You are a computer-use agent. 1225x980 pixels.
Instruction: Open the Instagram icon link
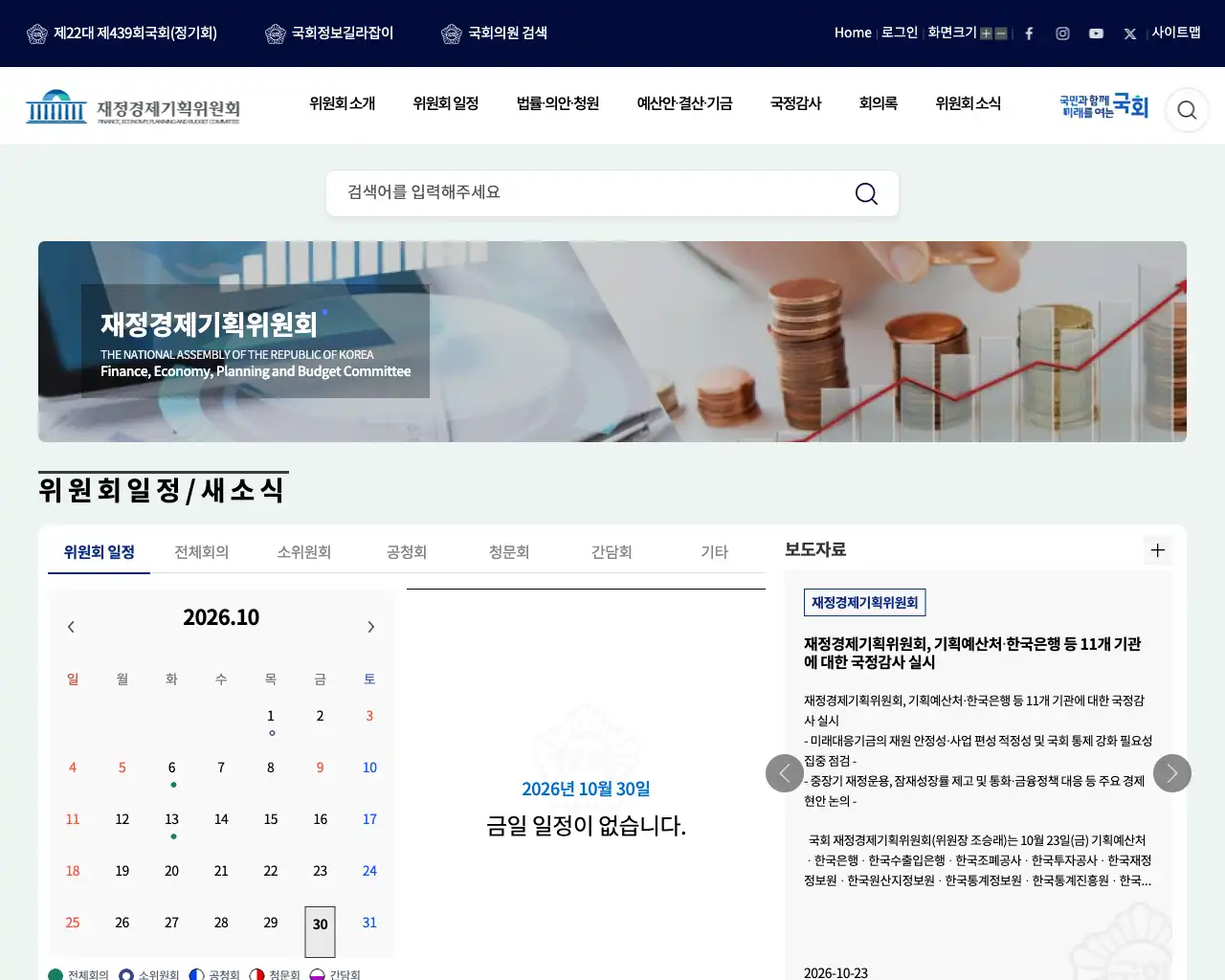(1062, 33)
